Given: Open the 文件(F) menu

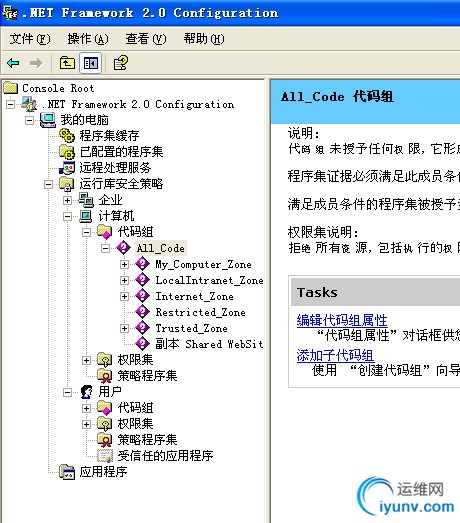Looking at the screenshot, I should [30, 39].
